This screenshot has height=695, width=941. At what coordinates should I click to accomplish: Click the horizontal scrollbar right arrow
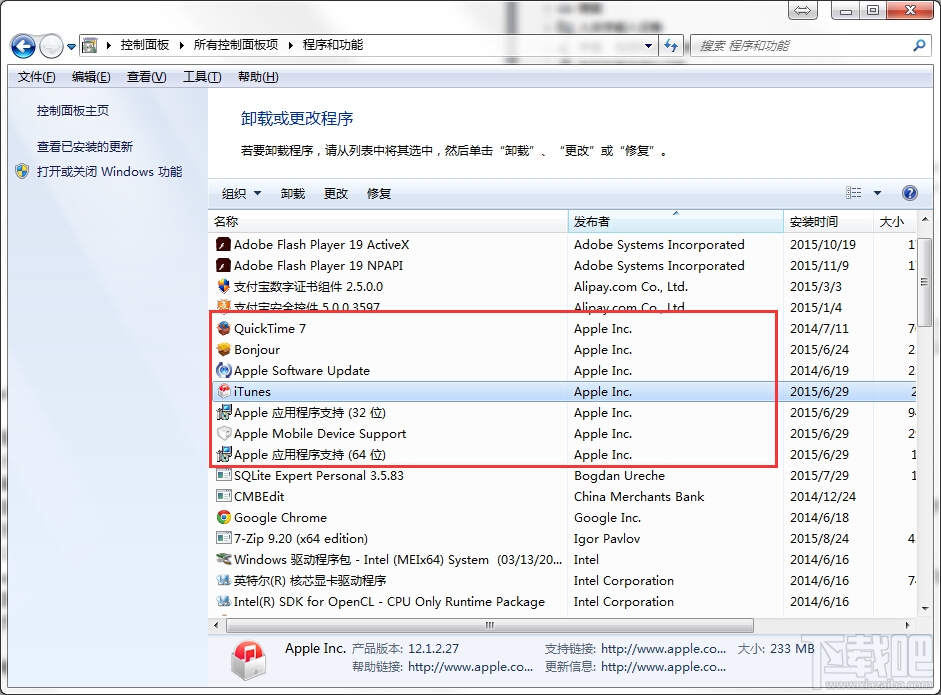(x=907, y=625)
